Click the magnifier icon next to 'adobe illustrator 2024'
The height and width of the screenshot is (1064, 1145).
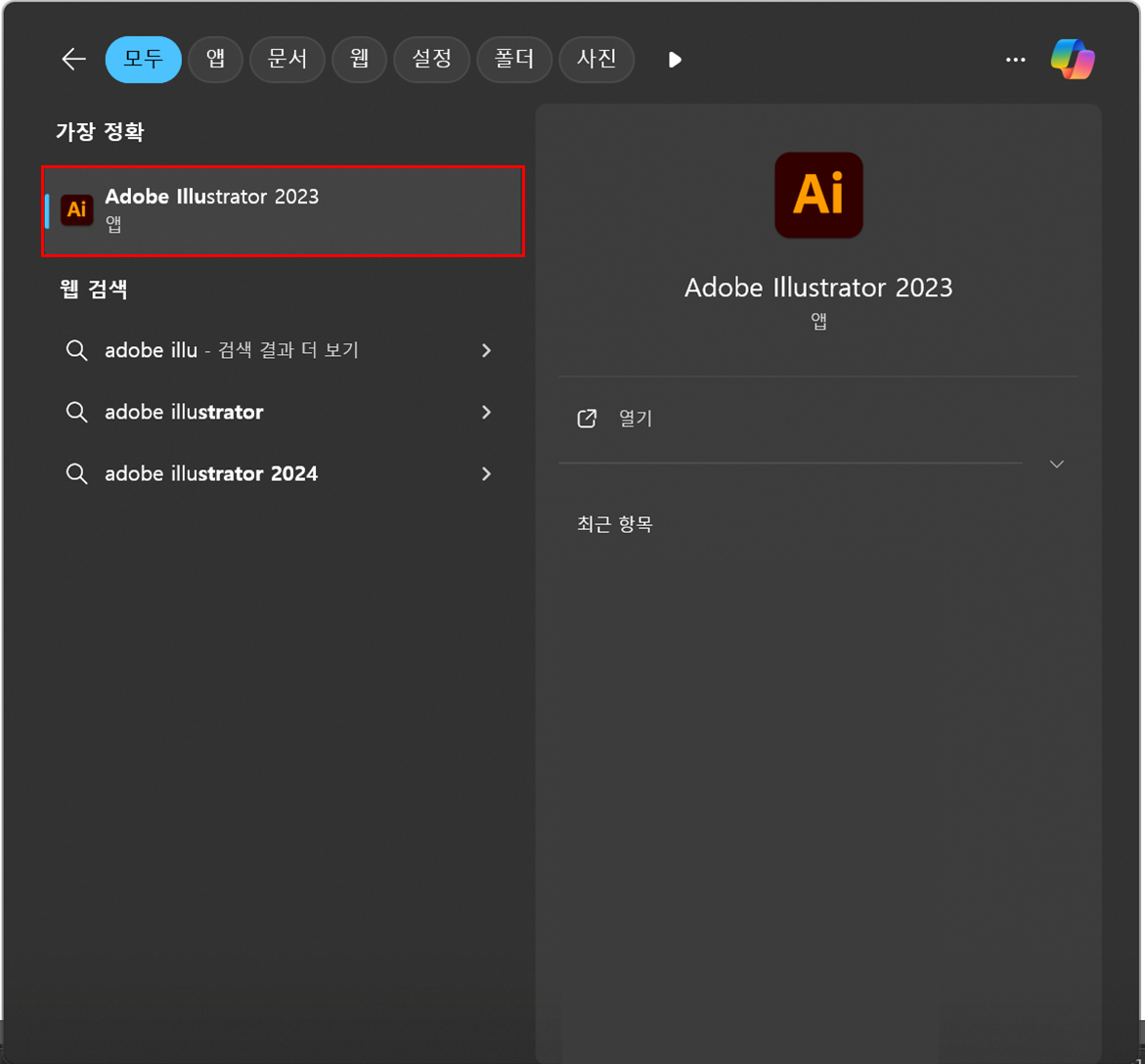tap(76, 474)
